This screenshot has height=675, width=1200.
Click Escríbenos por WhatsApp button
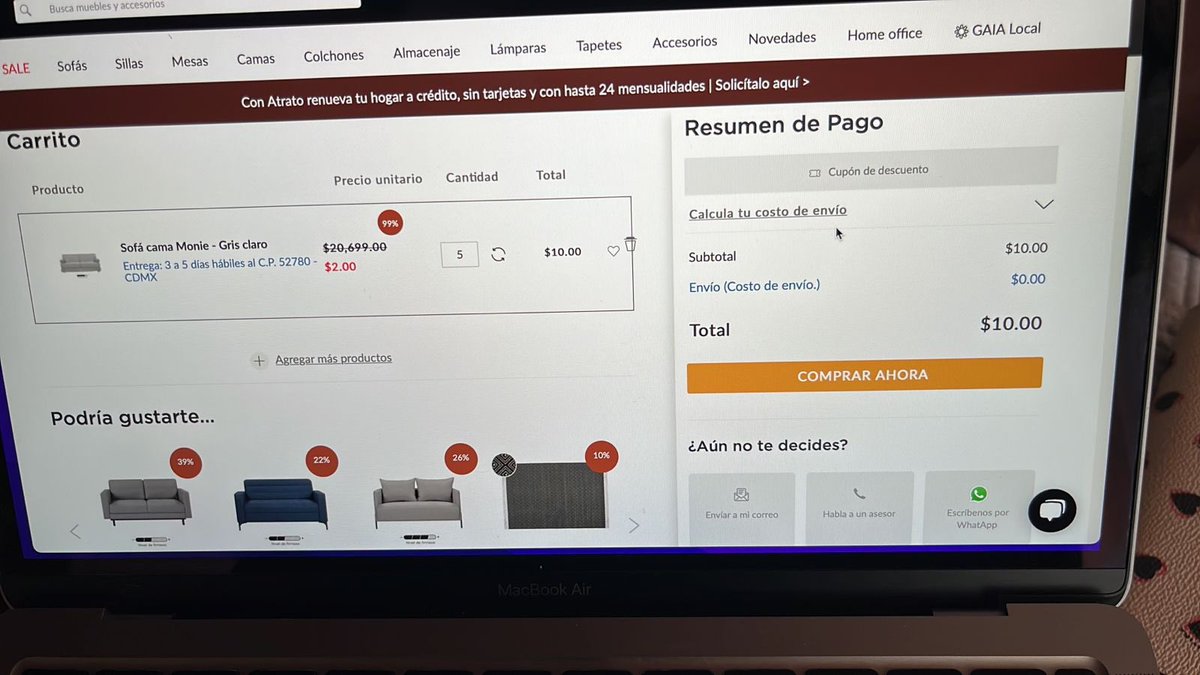click(978, 505)
